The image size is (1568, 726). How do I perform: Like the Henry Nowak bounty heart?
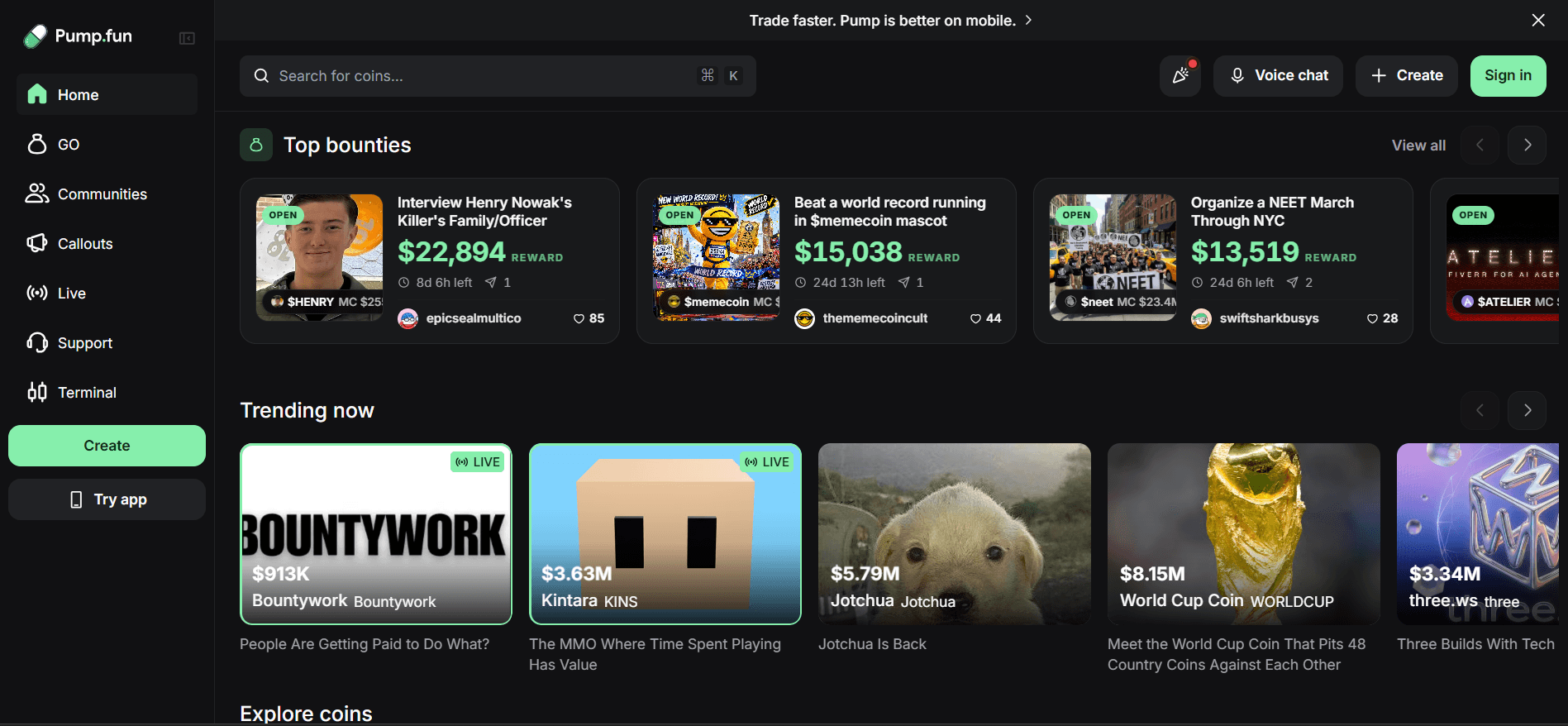click(x=579, y=318)
